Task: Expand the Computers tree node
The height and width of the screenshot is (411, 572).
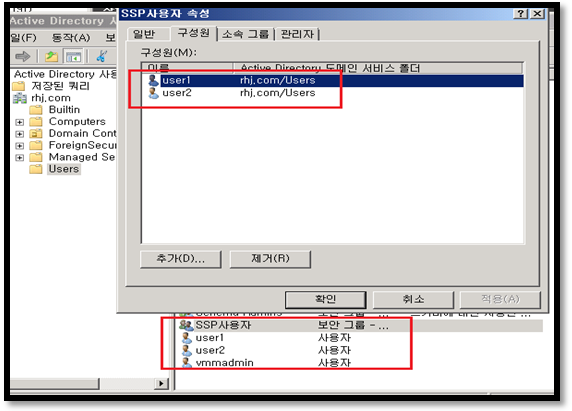Action: pyautogui.click(x=19, y=122)
